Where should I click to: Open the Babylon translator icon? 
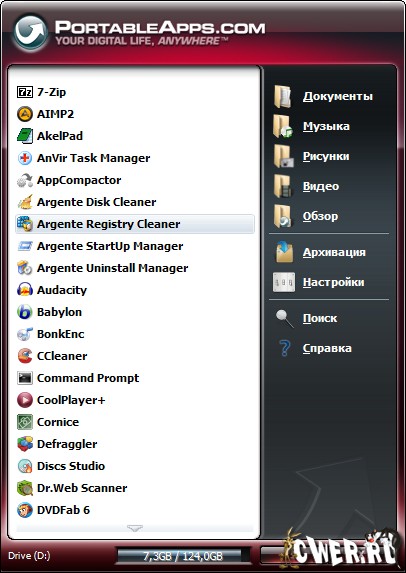pos(25,312)
